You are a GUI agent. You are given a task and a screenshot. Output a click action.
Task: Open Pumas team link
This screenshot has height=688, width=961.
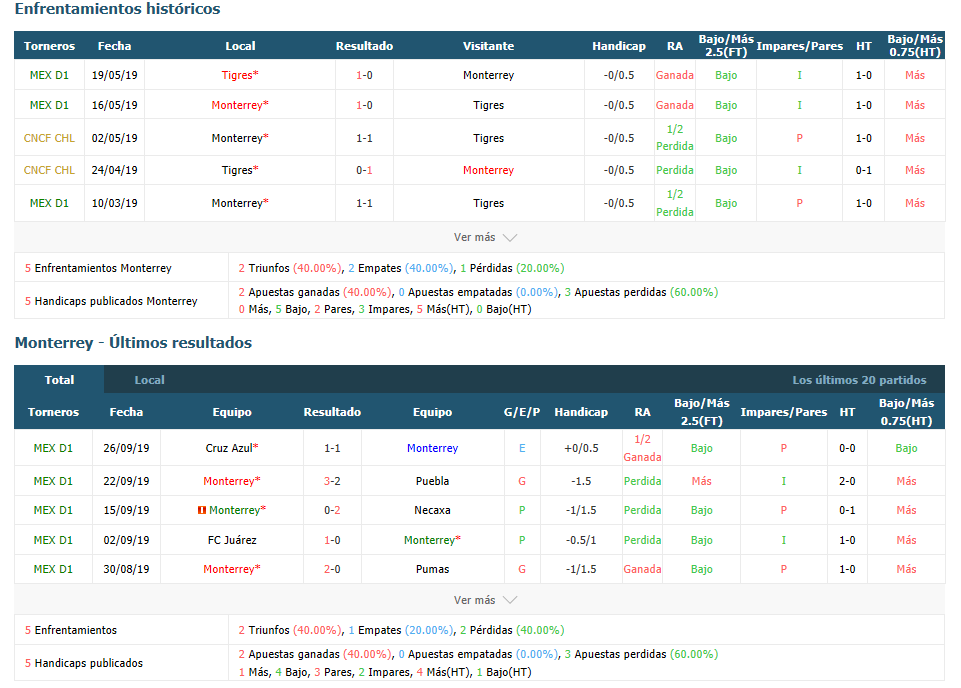(432, 569)
